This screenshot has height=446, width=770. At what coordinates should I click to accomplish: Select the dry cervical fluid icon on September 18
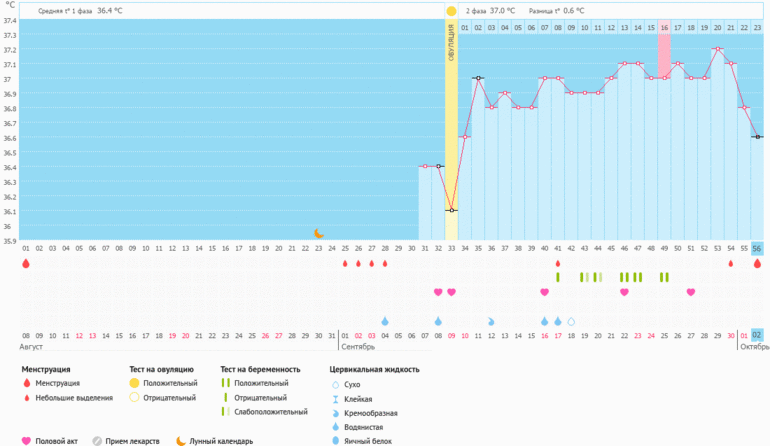(x=571, y=322)
